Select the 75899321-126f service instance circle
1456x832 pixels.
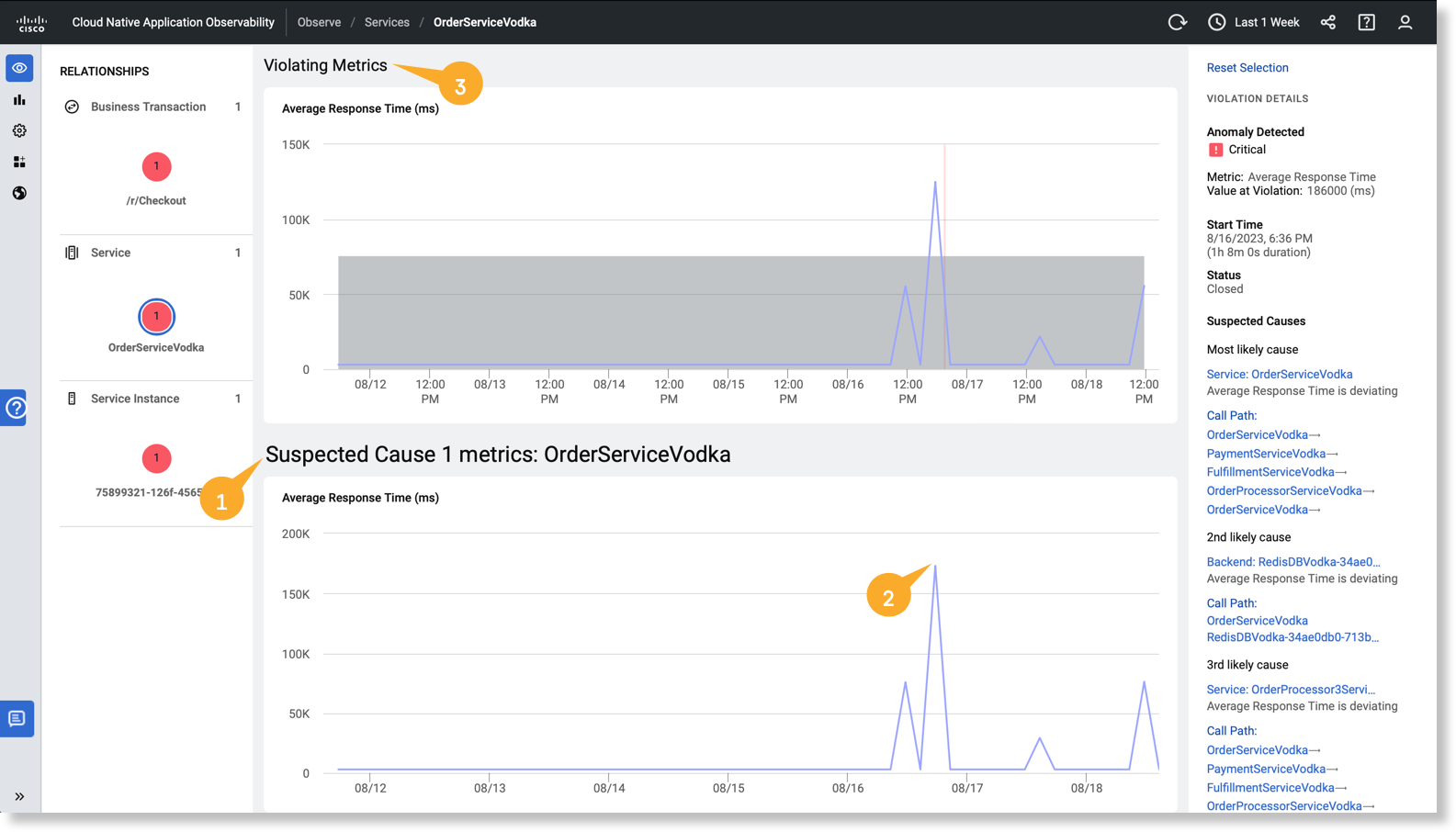pos(156,457)
